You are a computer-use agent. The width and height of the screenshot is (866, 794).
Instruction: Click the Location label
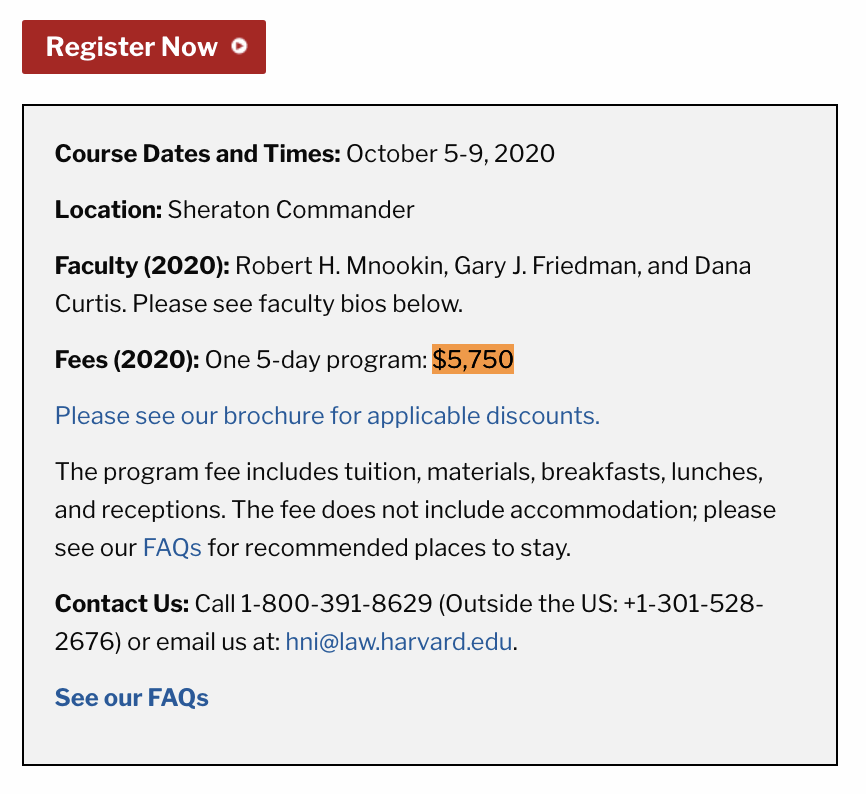pos(108,210)
